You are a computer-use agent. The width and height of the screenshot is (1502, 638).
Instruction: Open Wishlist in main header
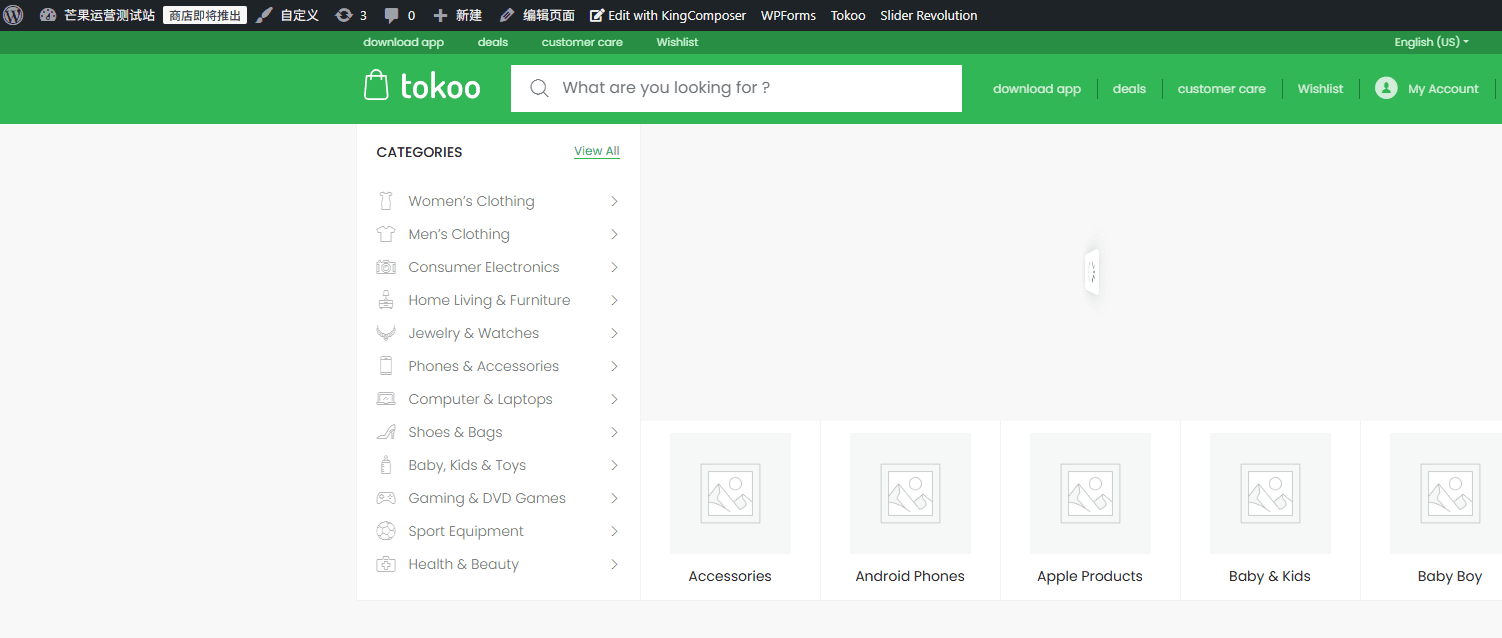pos(1320,88)
